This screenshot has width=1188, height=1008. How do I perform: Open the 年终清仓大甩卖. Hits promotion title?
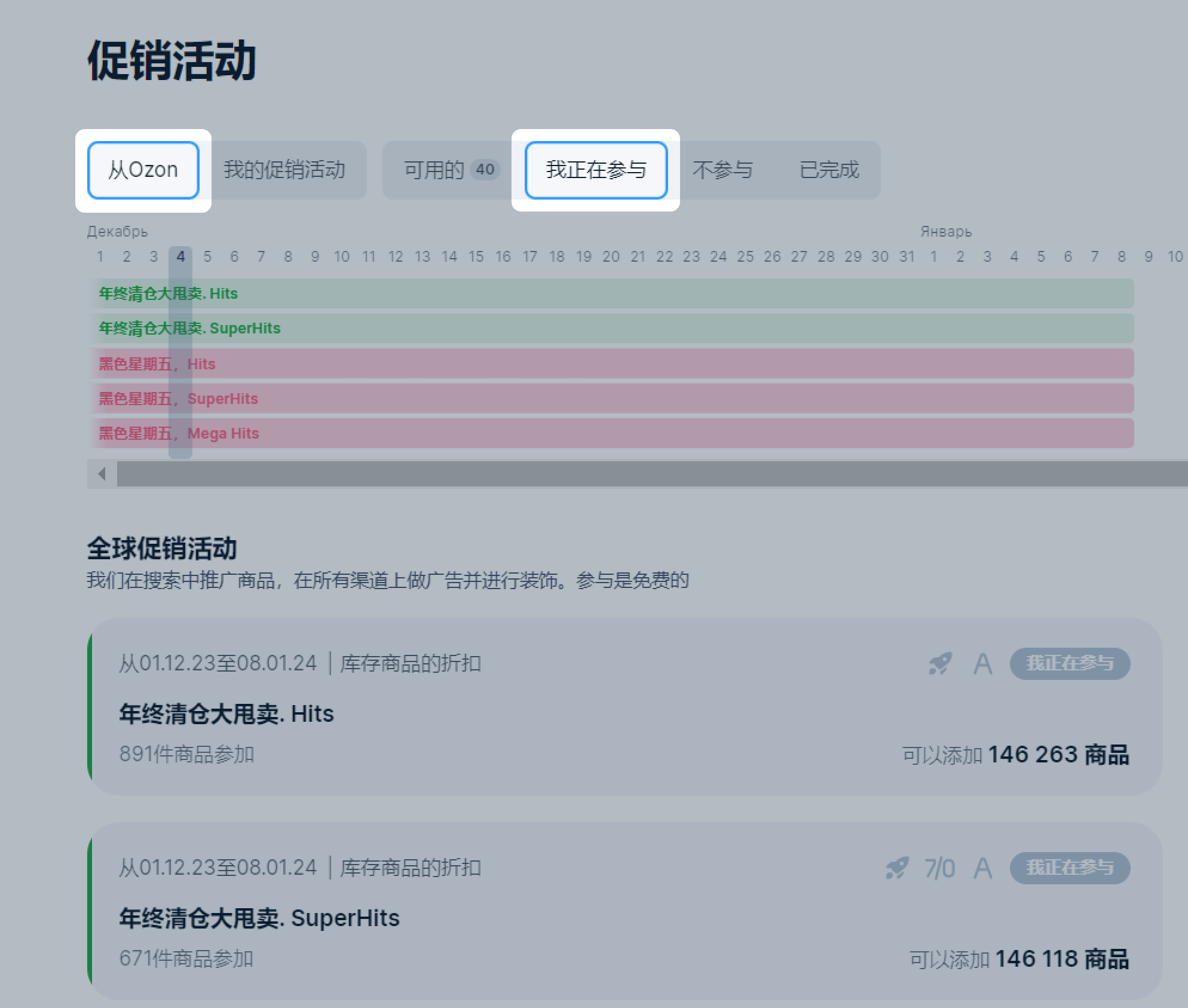coord(226,713)
